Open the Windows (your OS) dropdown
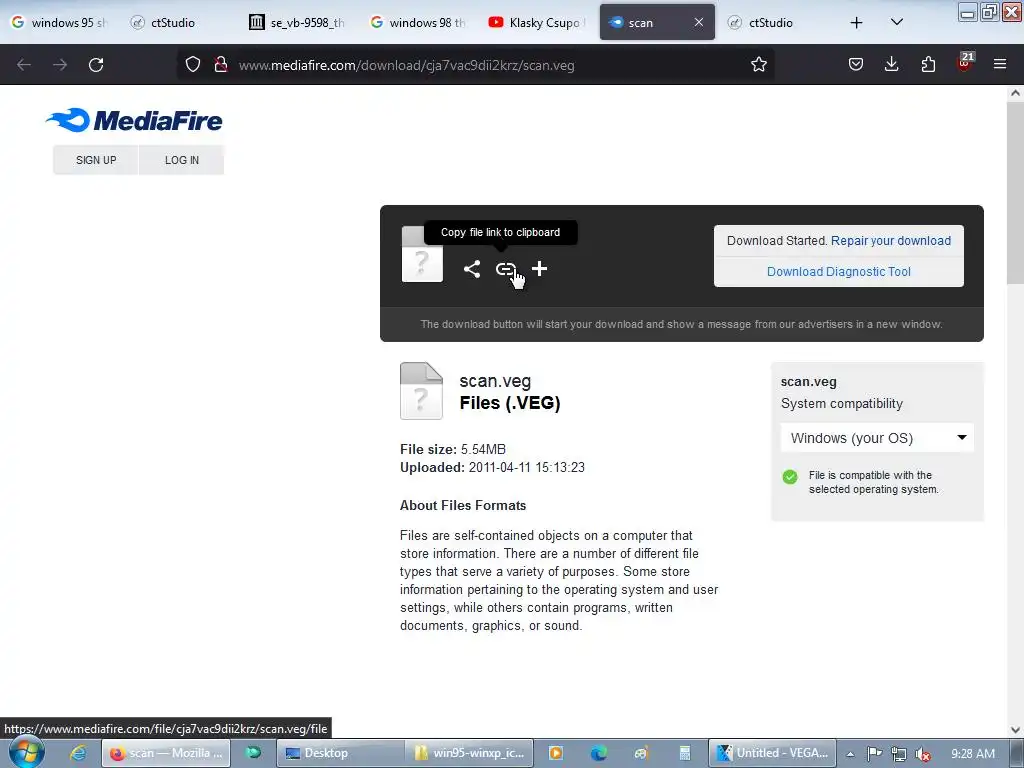The height and width of the screenshot is (768, 1024). (877, 438)
